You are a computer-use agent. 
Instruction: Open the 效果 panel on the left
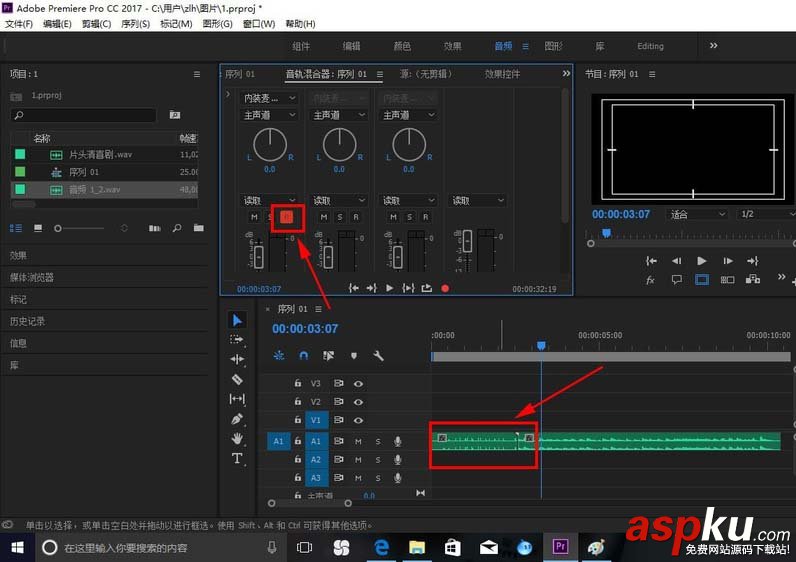pos(18,255)
